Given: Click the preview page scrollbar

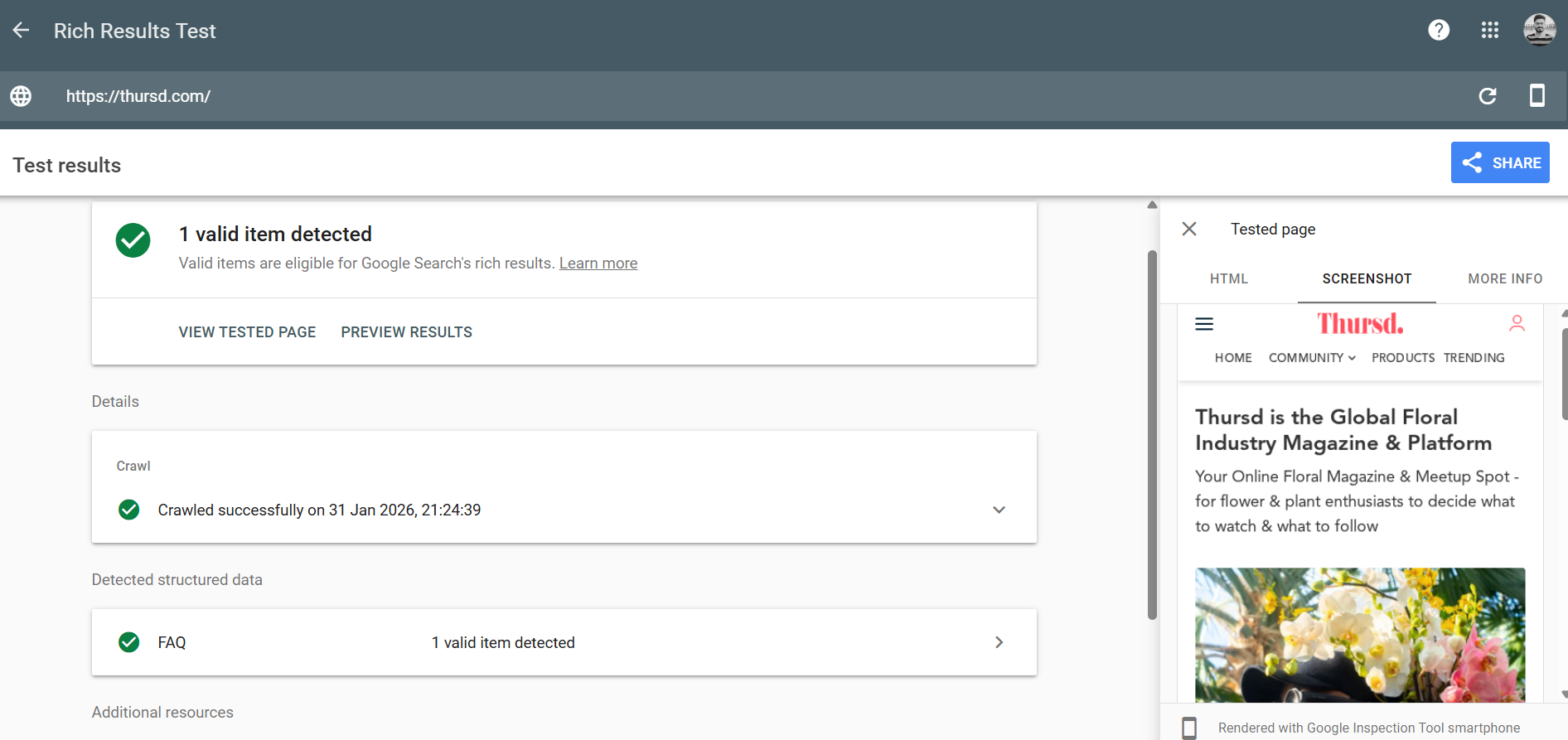Looking at the screenshot, I should pyautogui.click(x=1564, y=374).
